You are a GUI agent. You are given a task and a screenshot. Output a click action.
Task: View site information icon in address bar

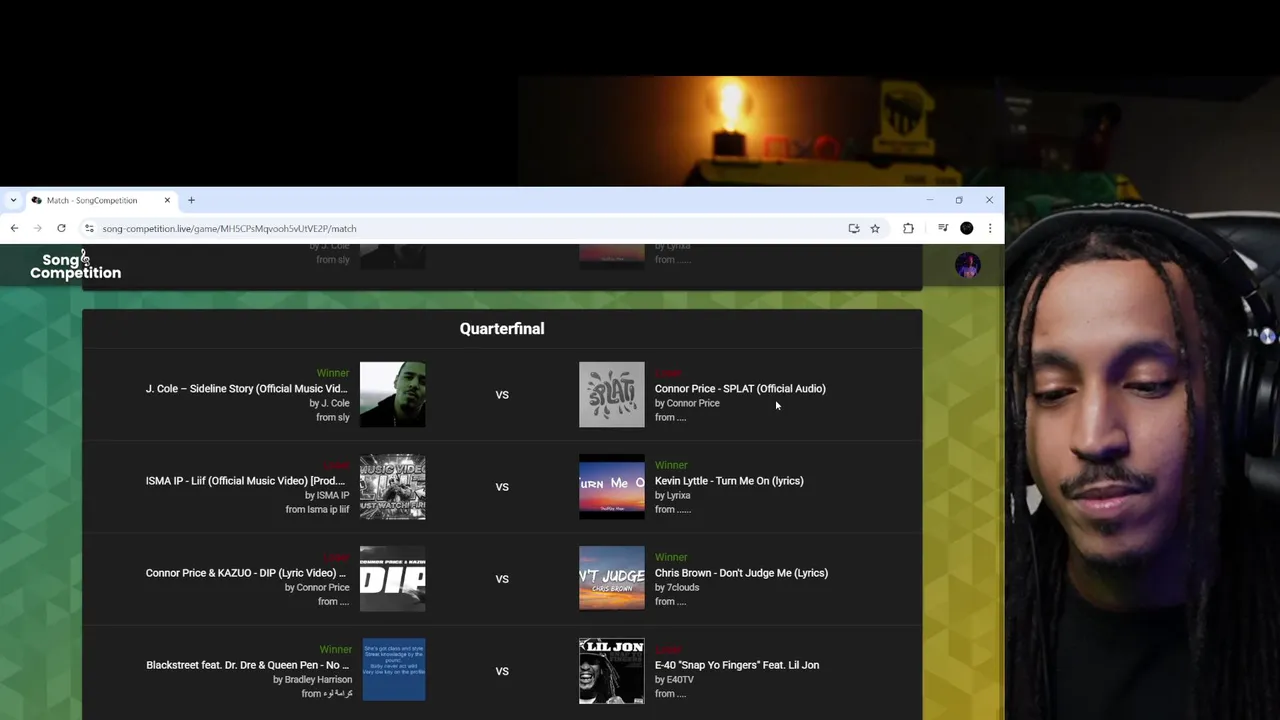click(x=89, y=228)
